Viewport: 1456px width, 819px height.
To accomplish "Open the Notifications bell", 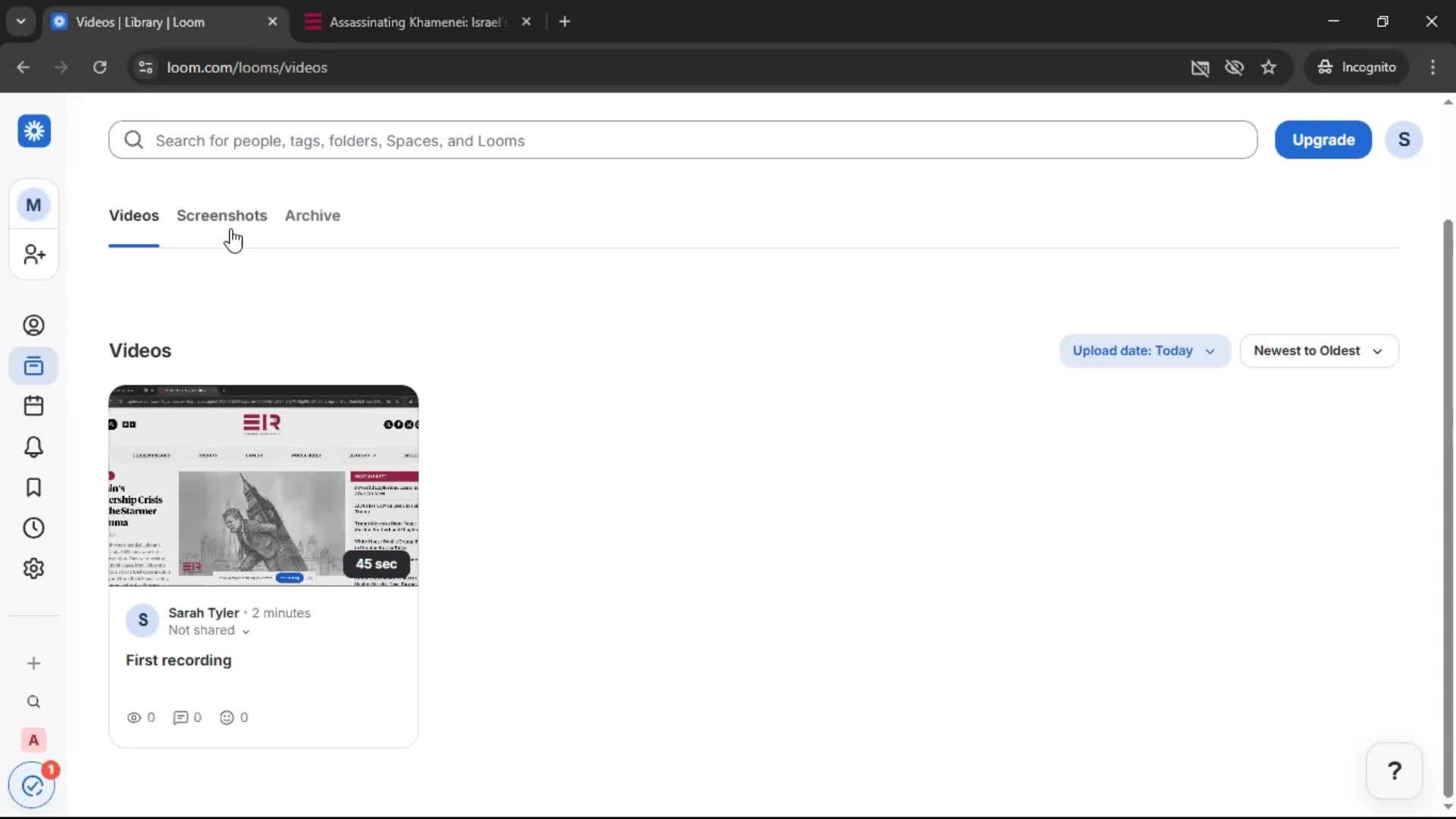I will (x=33, y=447).
